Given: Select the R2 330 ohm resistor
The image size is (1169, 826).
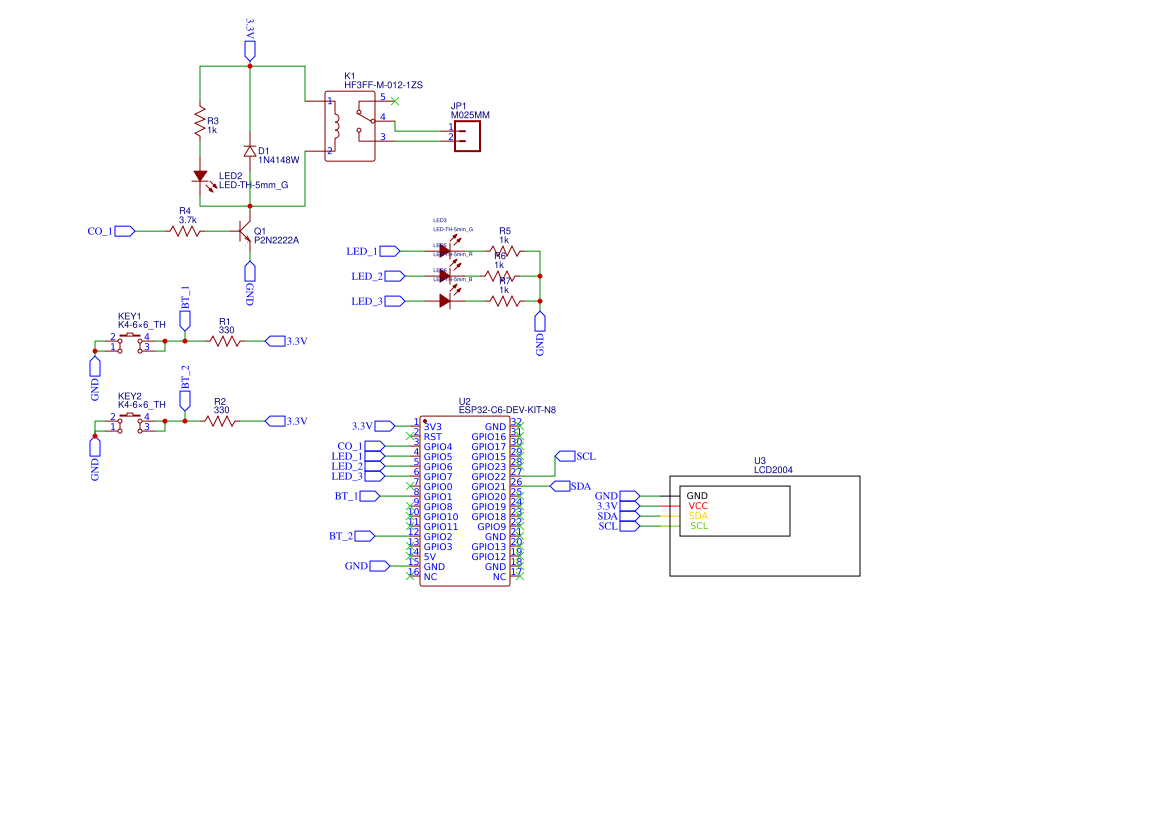Looking at the screenshot, I should (x=221, y=422).
